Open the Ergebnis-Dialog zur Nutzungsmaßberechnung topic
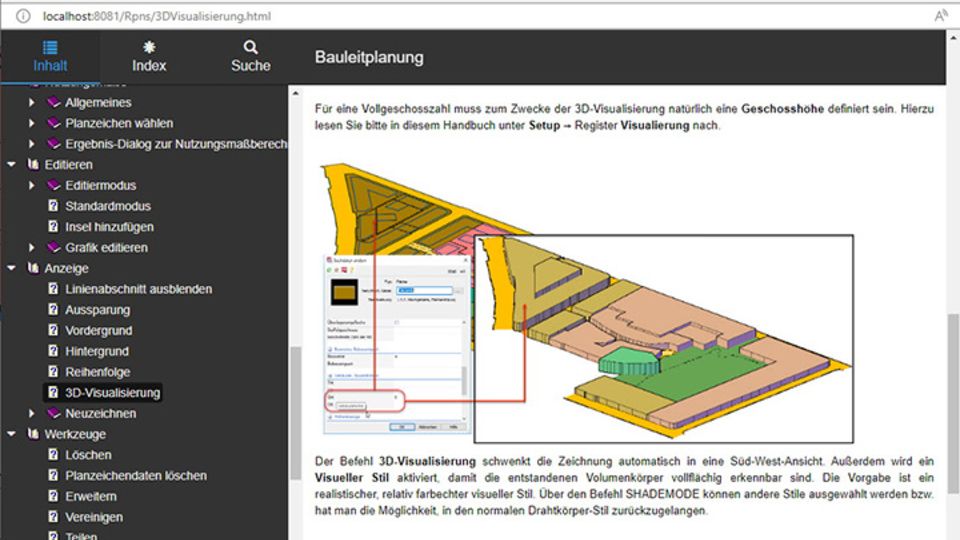The image size is (960, 540). click(x=176, y=144)
